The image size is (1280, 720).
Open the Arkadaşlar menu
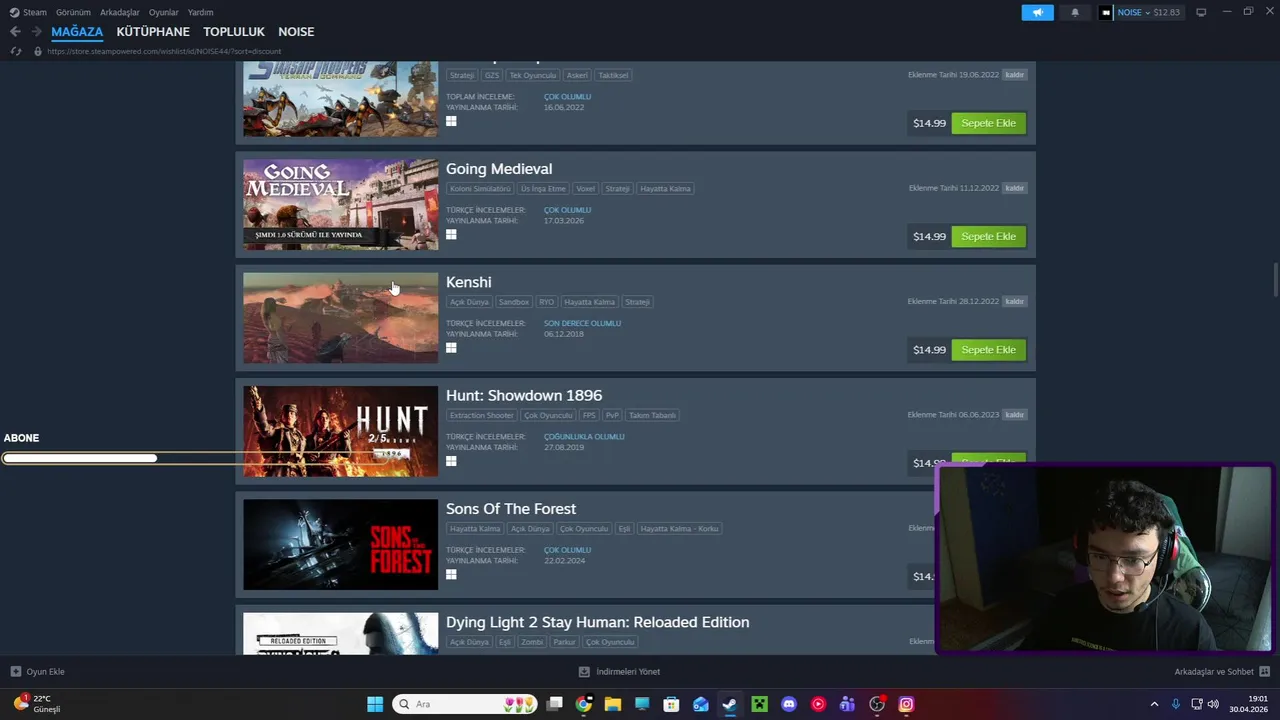point(120,12)
